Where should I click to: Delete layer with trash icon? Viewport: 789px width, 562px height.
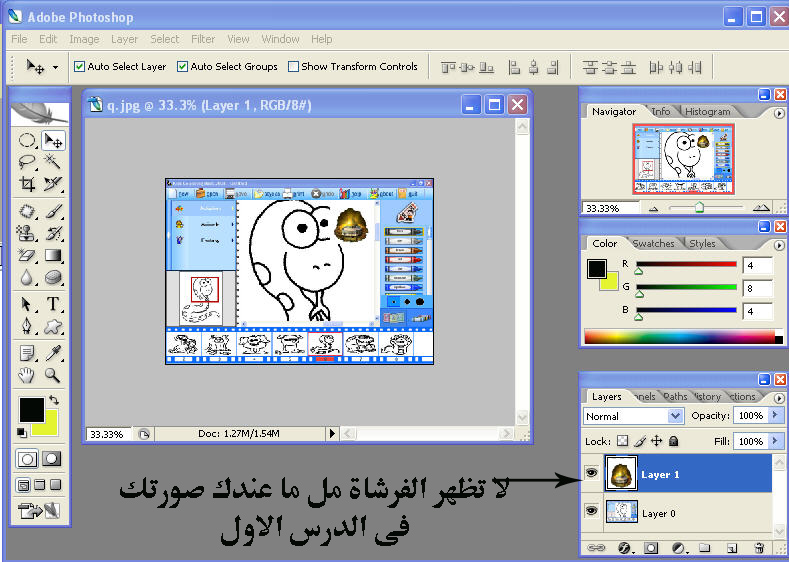759,548
